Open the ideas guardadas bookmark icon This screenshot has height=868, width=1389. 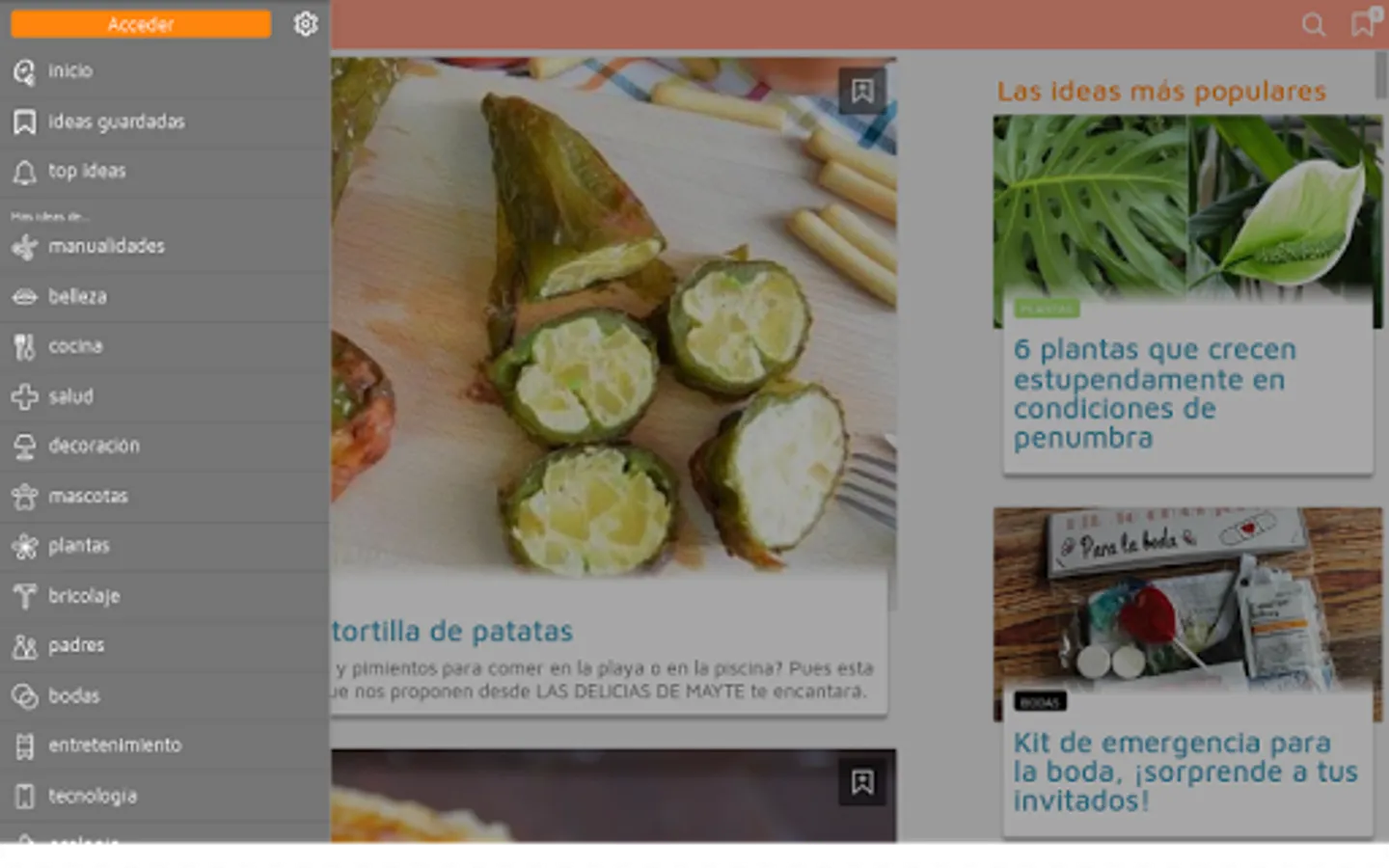pos(24,122)
